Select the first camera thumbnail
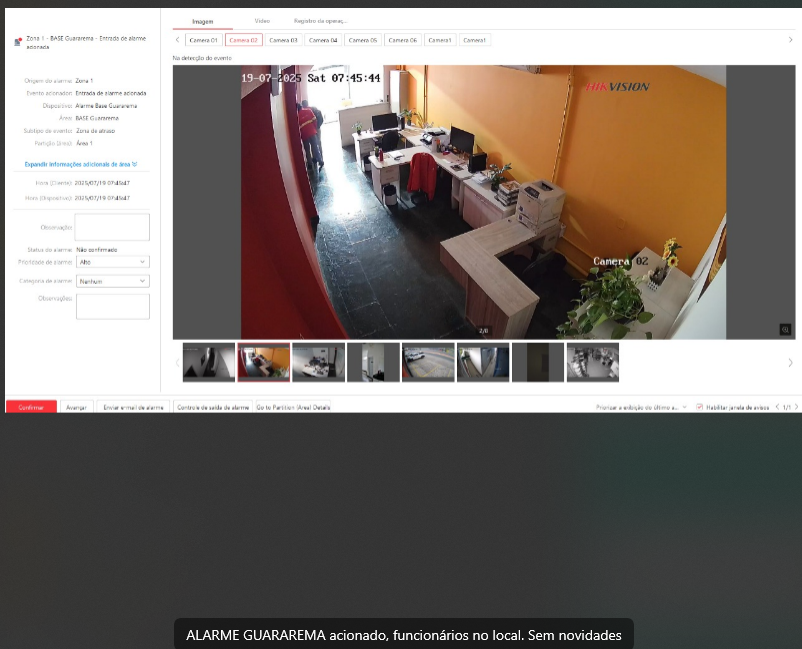The width and height of the screenshot is (802, 649). pyautogui.click(x=208, y=362)
